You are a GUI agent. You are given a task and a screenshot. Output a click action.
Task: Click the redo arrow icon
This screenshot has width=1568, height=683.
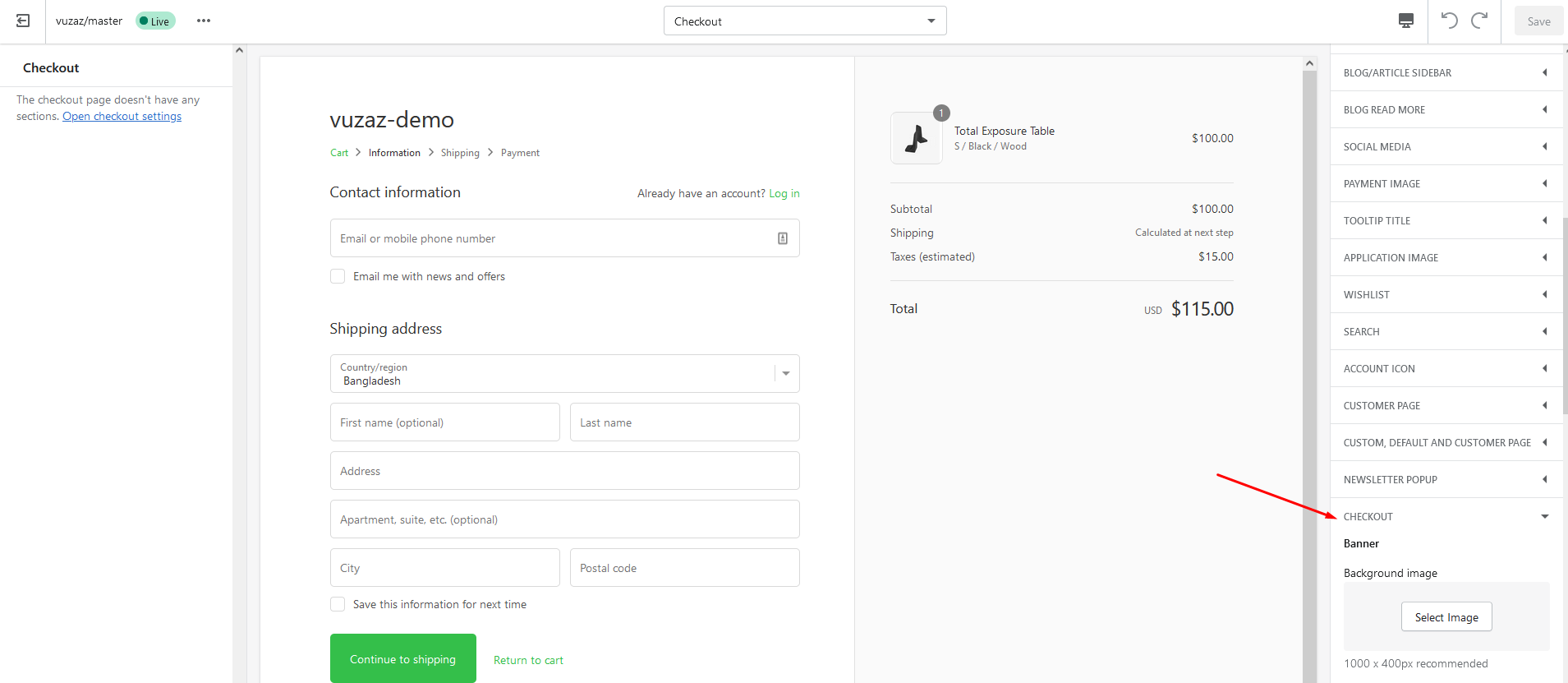[x=1479, y=21]
